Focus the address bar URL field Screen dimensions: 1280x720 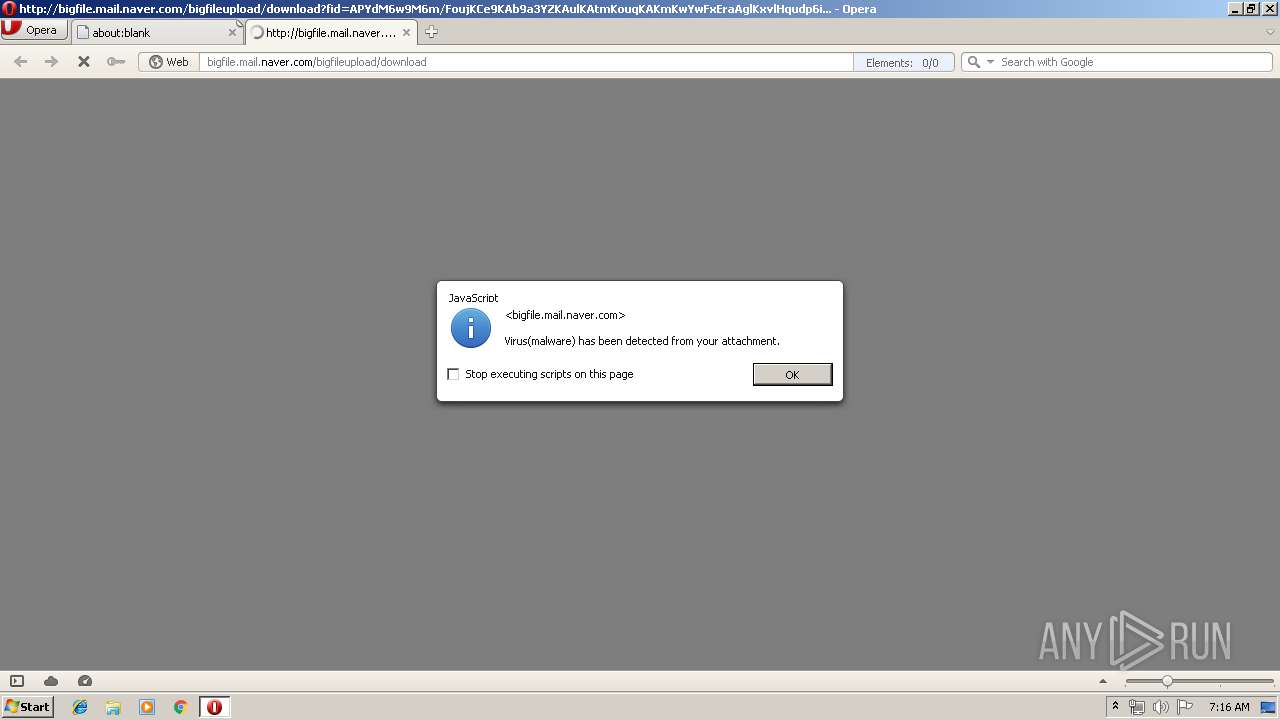[527, 62]
